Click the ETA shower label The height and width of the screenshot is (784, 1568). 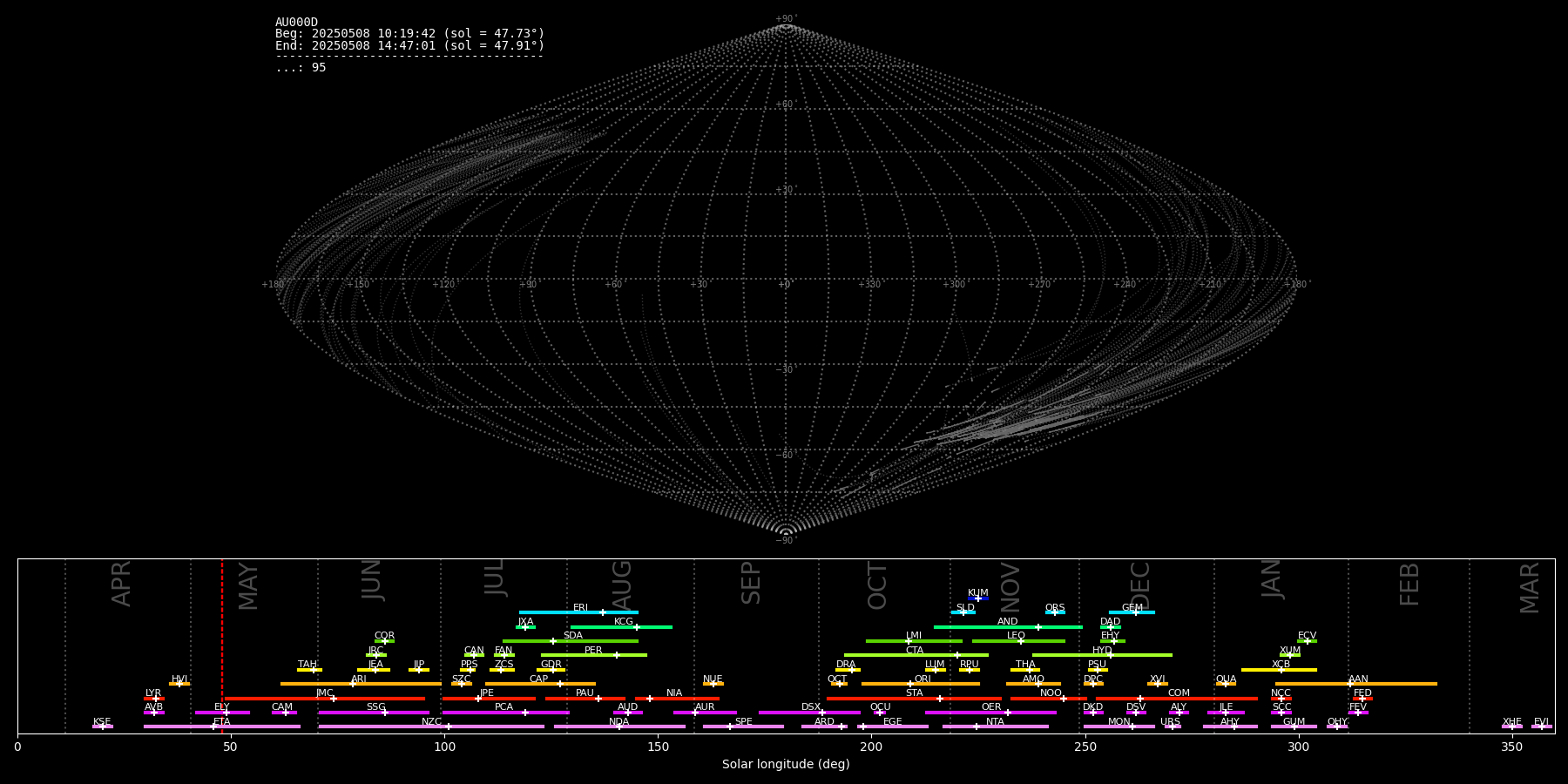[x=222, y=722]
